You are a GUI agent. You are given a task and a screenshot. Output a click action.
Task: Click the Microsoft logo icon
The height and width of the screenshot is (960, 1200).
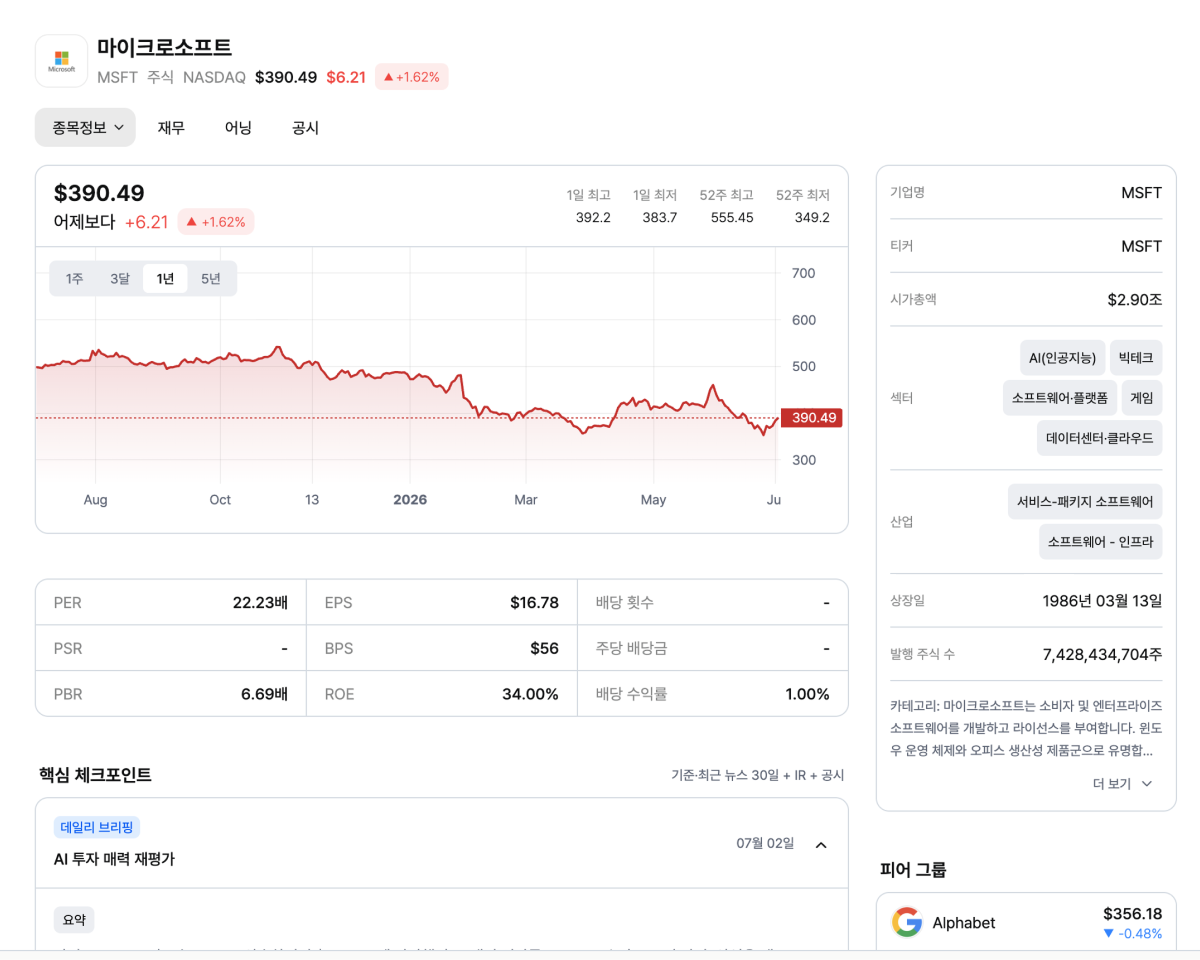pos(61,61)
